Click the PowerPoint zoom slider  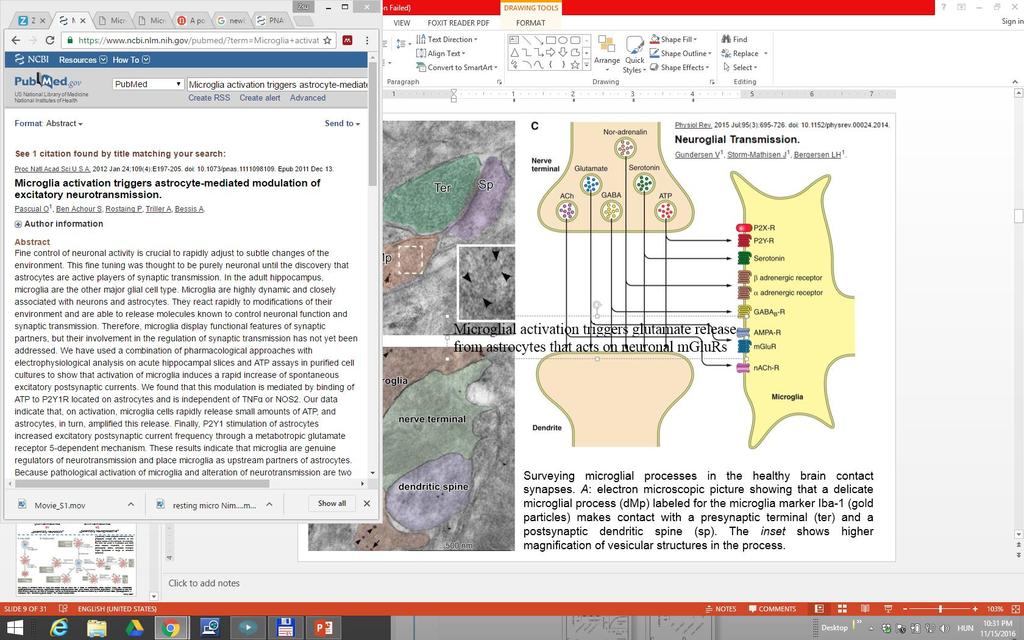pos(940,609)
